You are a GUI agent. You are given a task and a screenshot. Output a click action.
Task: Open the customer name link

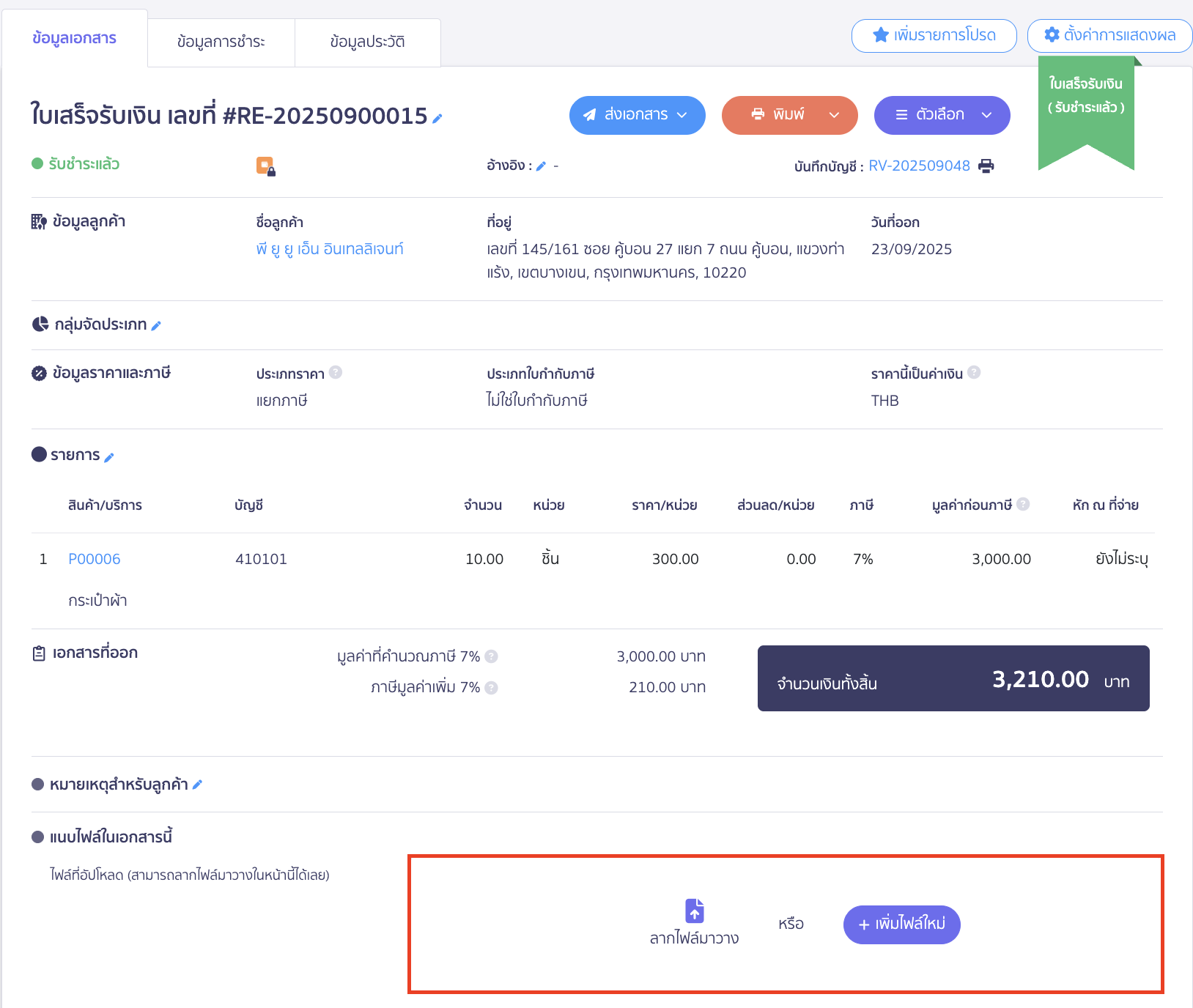[330, 249]
